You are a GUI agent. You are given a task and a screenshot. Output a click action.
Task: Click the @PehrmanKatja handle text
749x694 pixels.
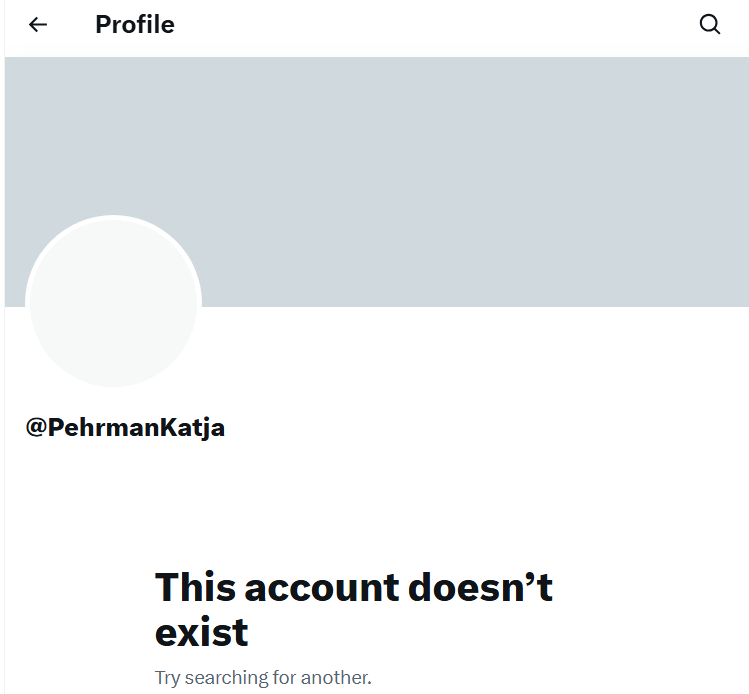(125, 428)
